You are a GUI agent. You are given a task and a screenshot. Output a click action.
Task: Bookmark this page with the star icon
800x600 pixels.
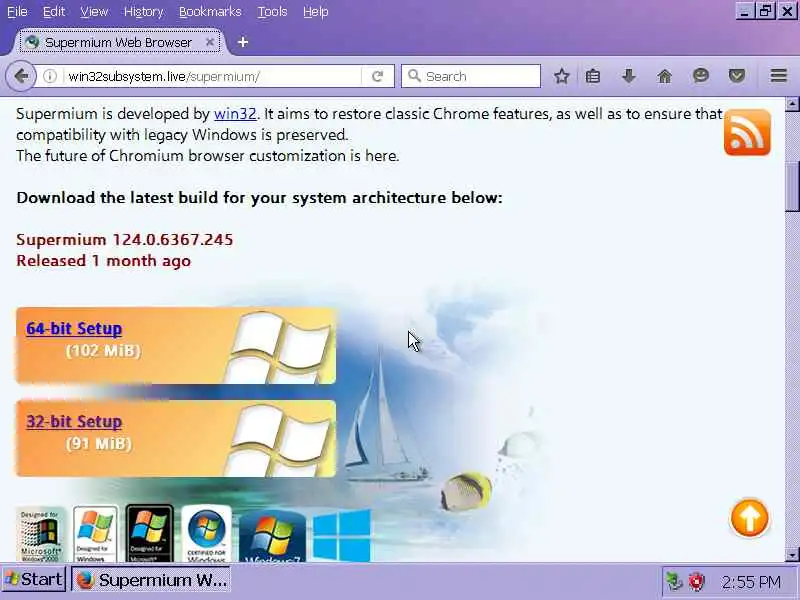(x=561, y=77)
